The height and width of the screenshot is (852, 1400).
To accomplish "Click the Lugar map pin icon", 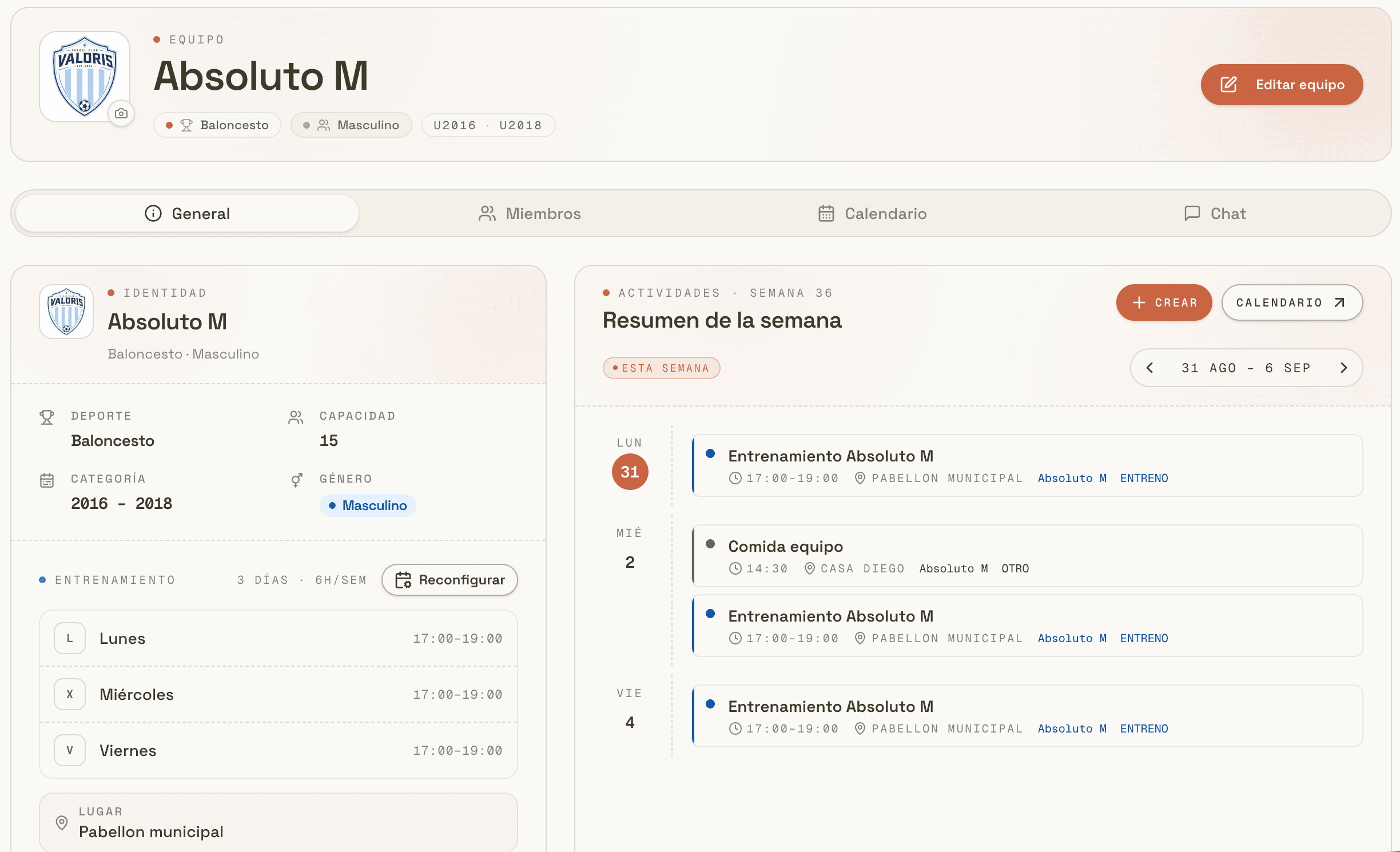I will pos(62,823).
